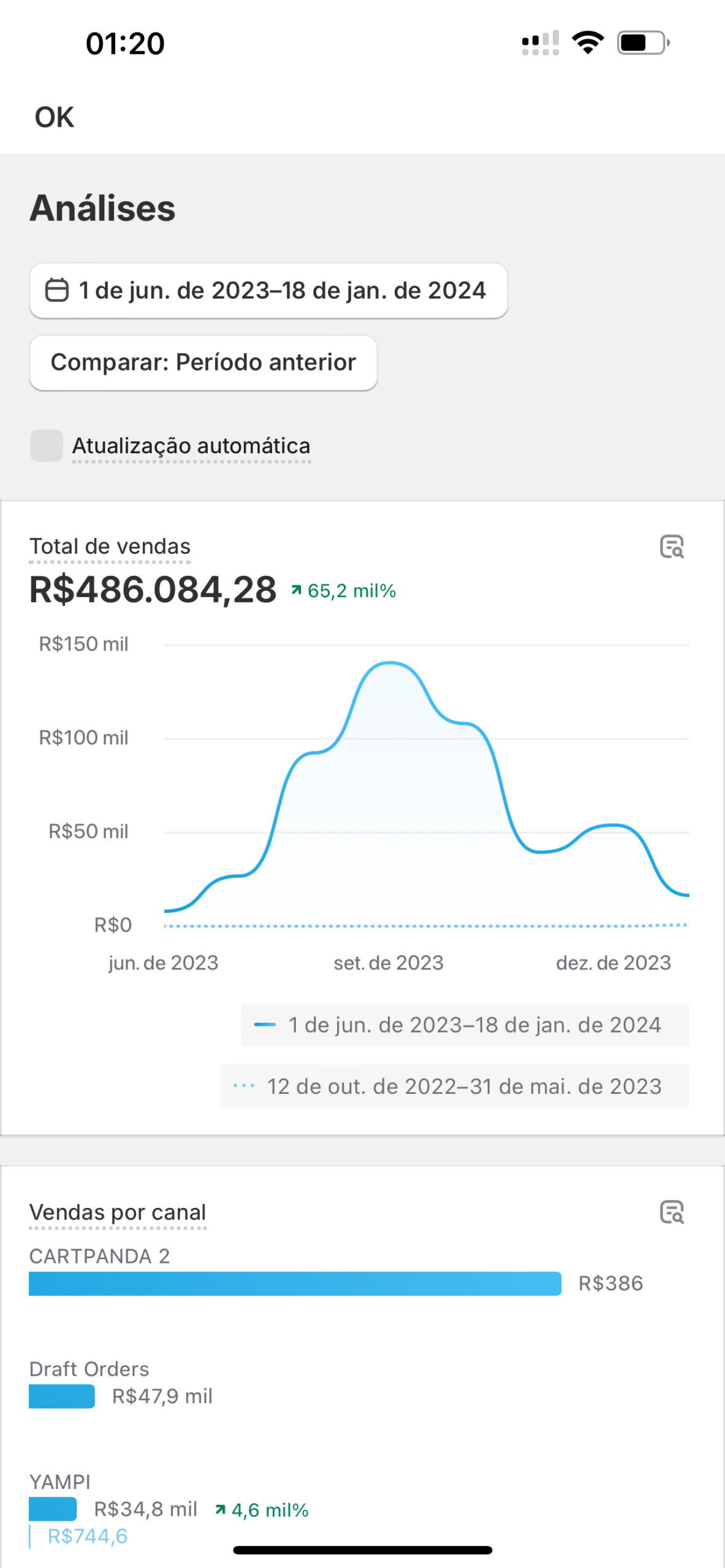Tap the battery status icon
Screen dimensions: 725x1568
[643, 43]
